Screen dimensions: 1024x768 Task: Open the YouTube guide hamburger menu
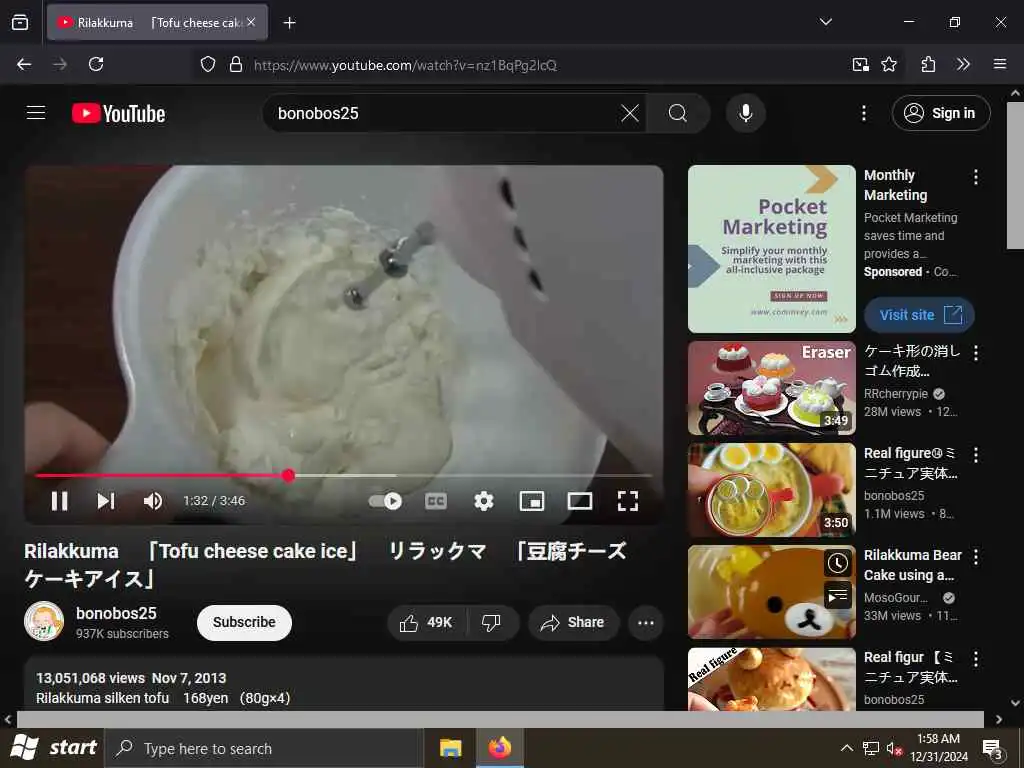click(x=36, y=113)
